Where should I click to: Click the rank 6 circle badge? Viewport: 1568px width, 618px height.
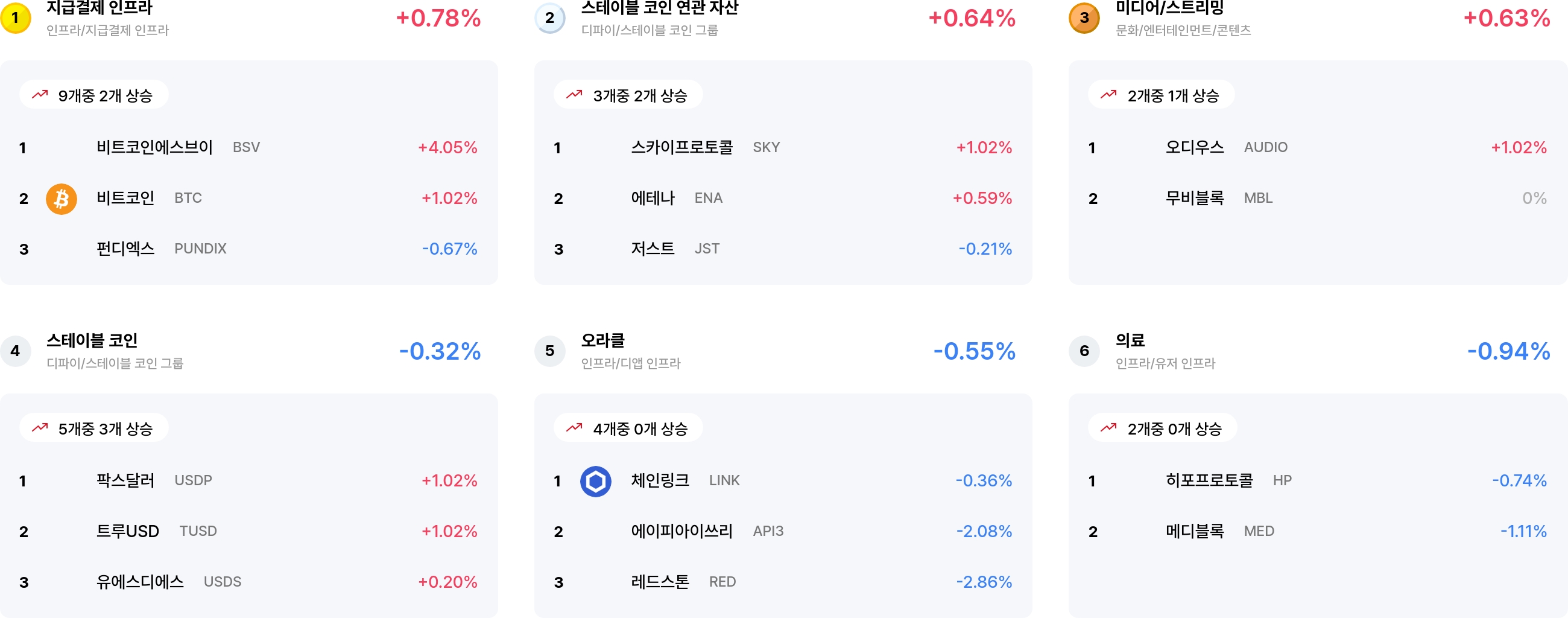tap(1084, 351)
